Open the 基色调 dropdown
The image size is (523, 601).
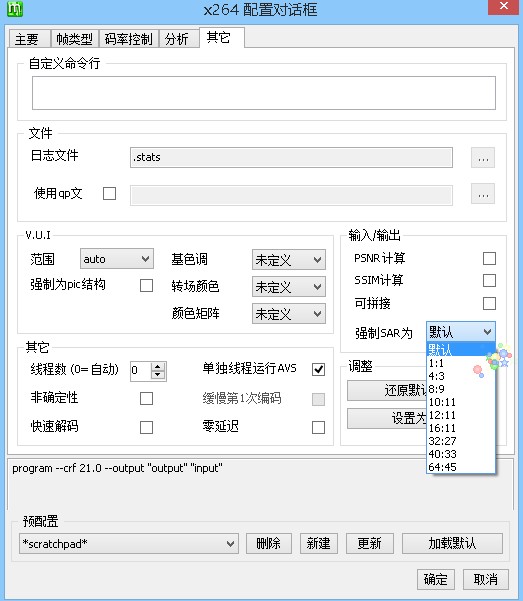[289, 260]
